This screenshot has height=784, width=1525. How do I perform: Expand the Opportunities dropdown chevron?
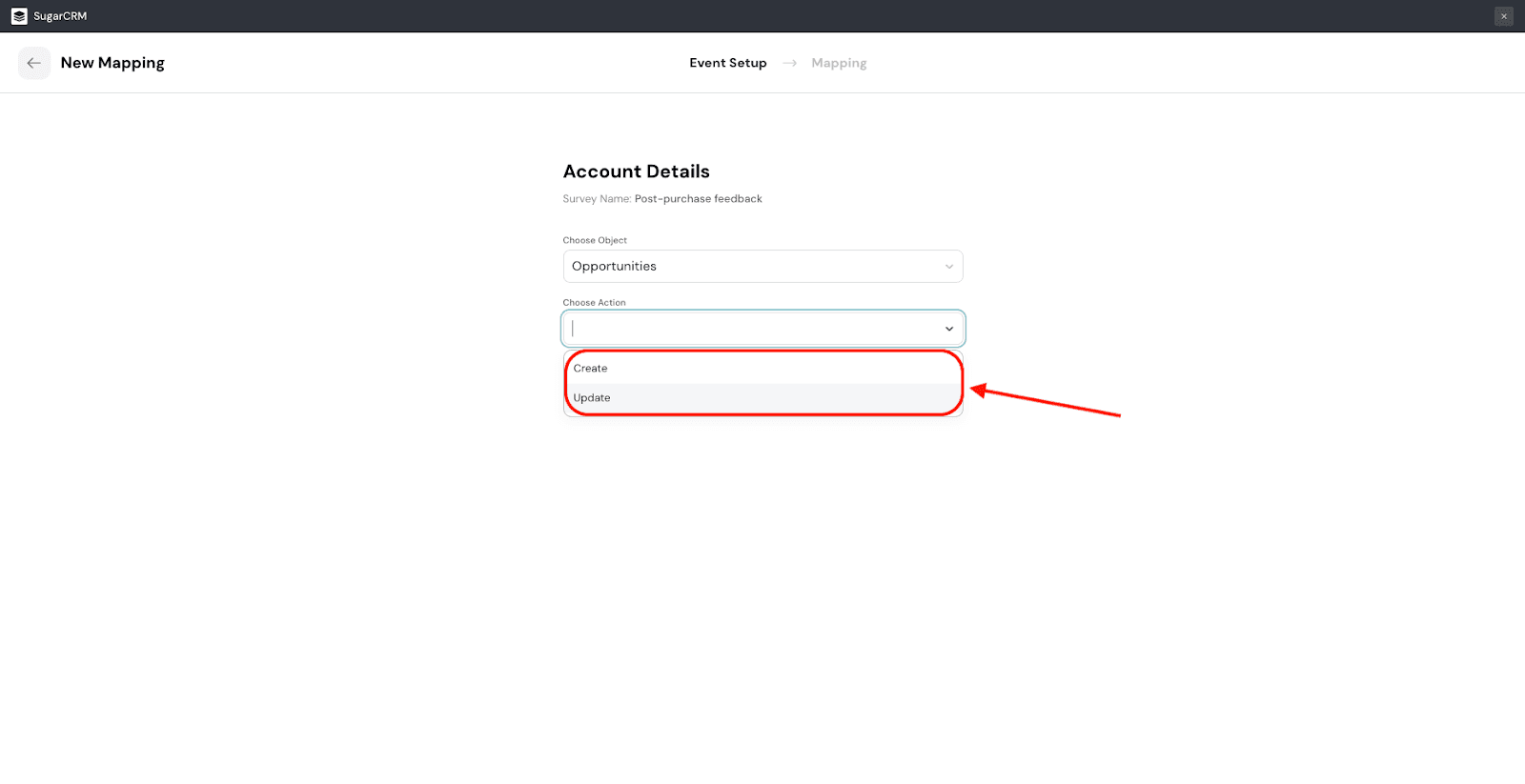pyautogui.click(x=948, y=267)
